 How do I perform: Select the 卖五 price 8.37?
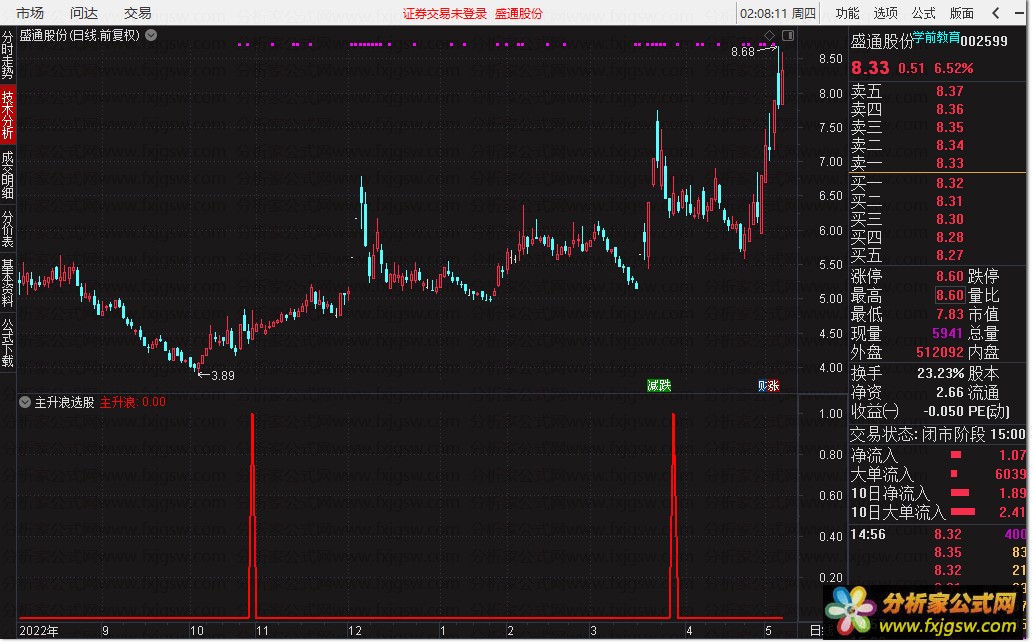[x=950, y=92]
